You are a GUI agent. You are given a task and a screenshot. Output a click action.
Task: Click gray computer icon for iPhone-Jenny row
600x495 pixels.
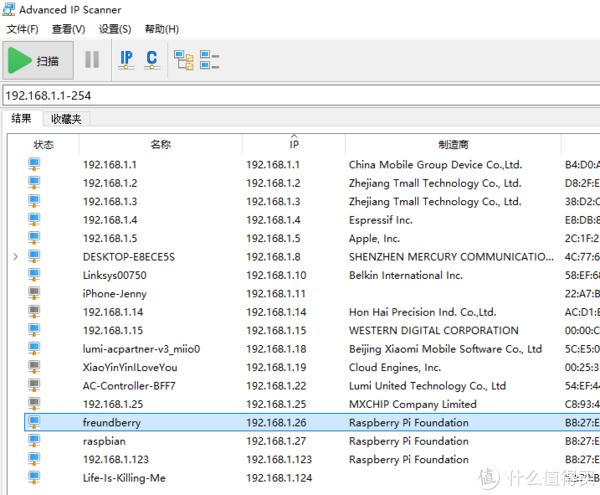pyautogui.click(x=34, y=293)
